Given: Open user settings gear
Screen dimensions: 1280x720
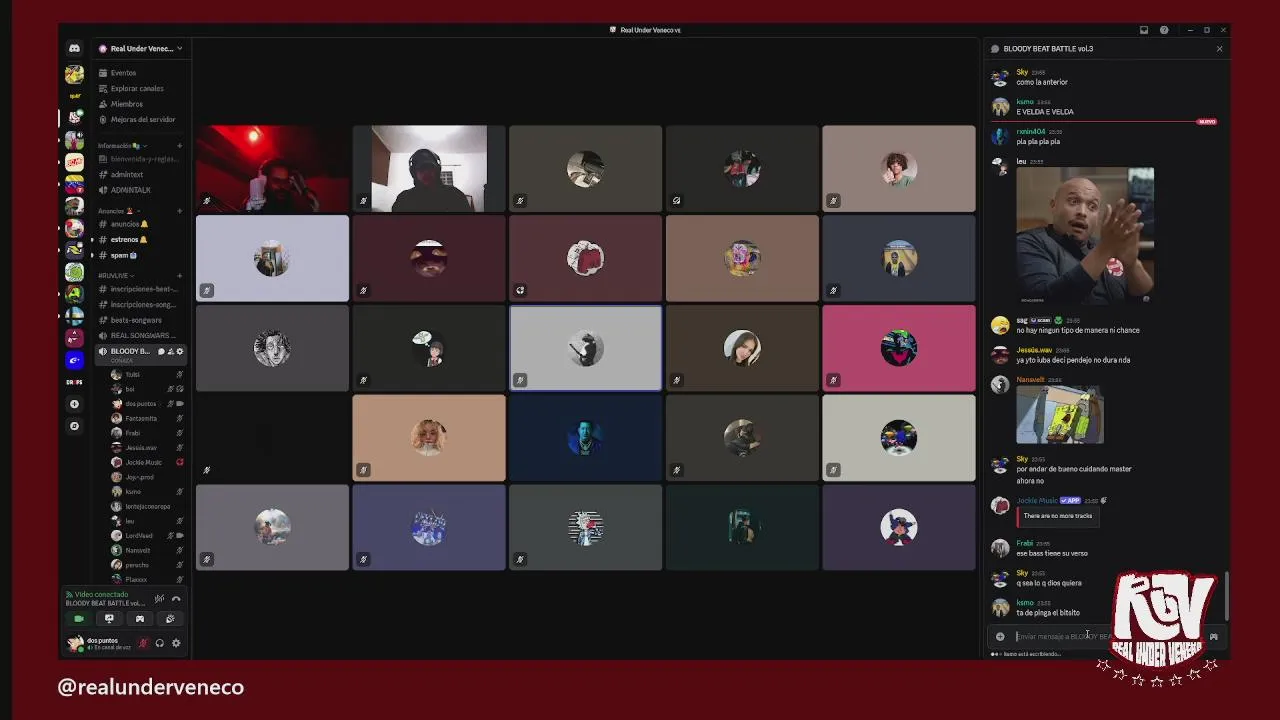Looking at the screenshot, I should click(176, 643).
